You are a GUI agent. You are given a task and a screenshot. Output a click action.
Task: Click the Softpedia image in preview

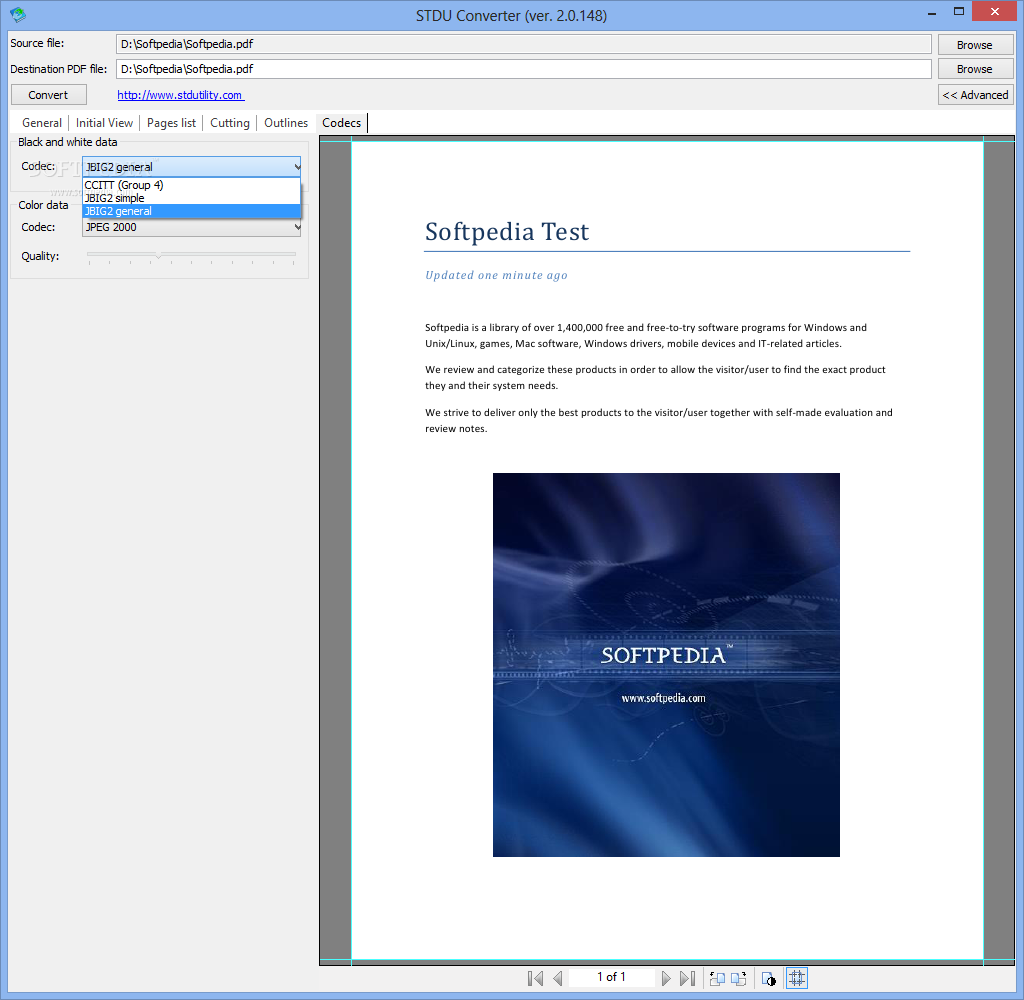click(666, 664)
